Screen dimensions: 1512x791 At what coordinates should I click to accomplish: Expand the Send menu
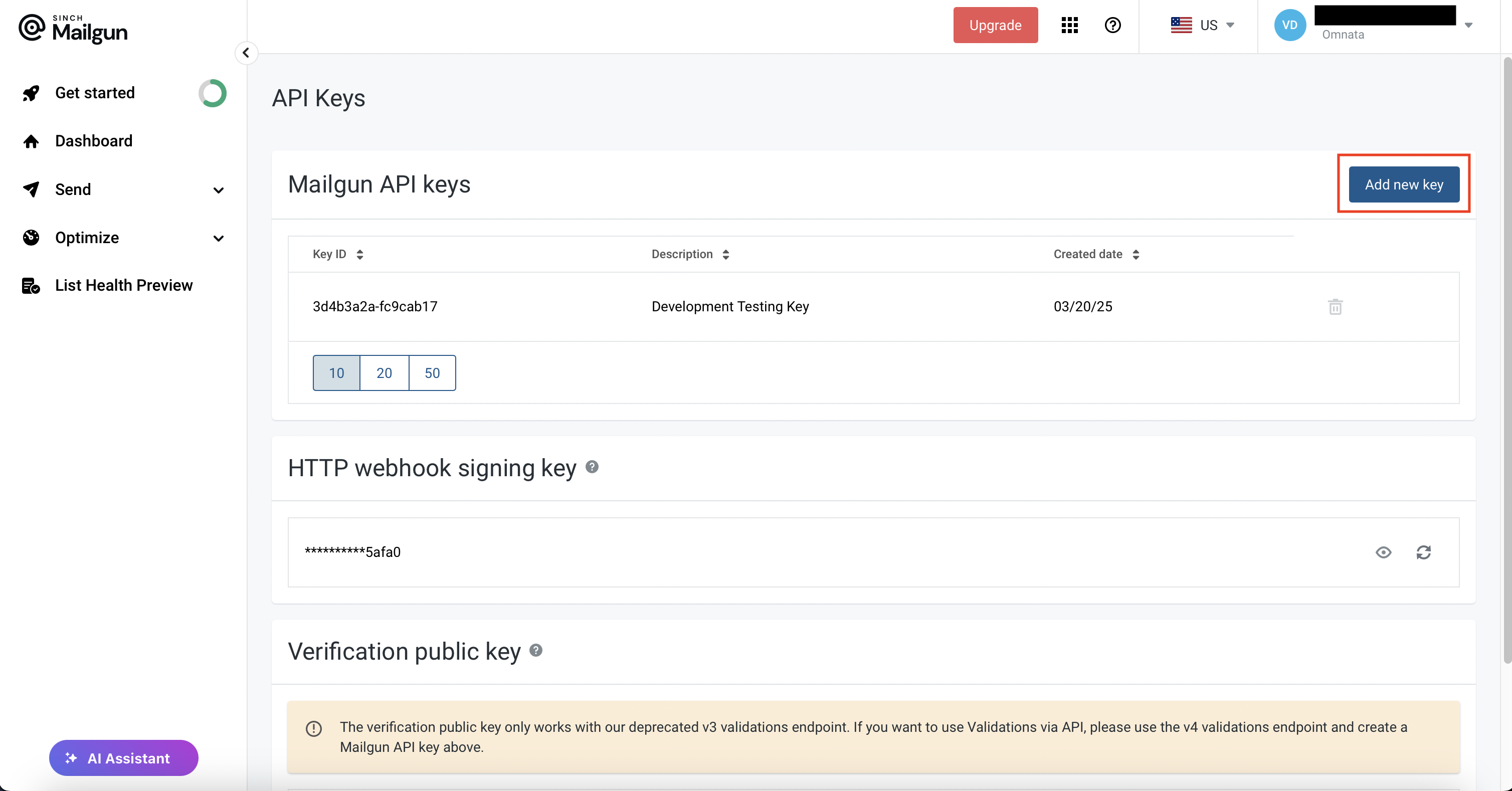(x=219, y=190)
